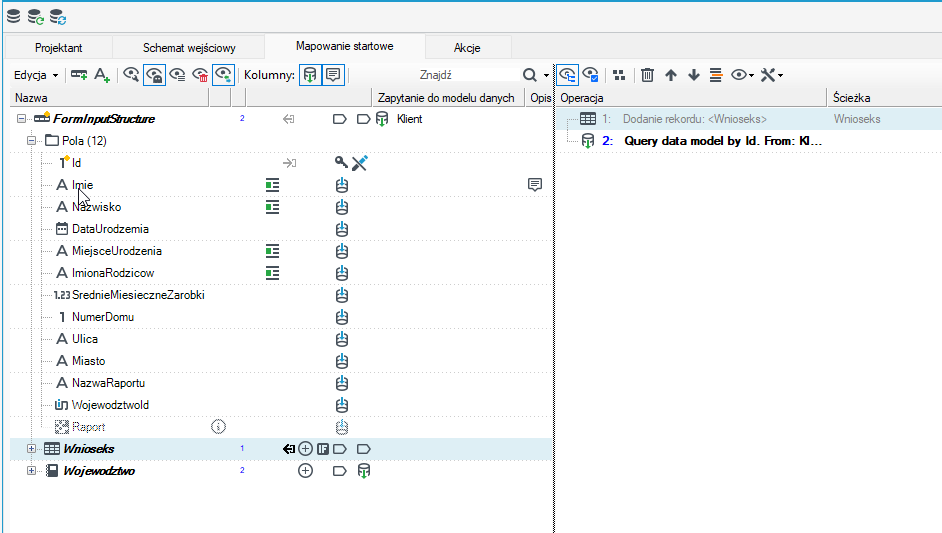Click the Operacja column header
Viewport: 942px width, 533px height.
tap(691, 97)
